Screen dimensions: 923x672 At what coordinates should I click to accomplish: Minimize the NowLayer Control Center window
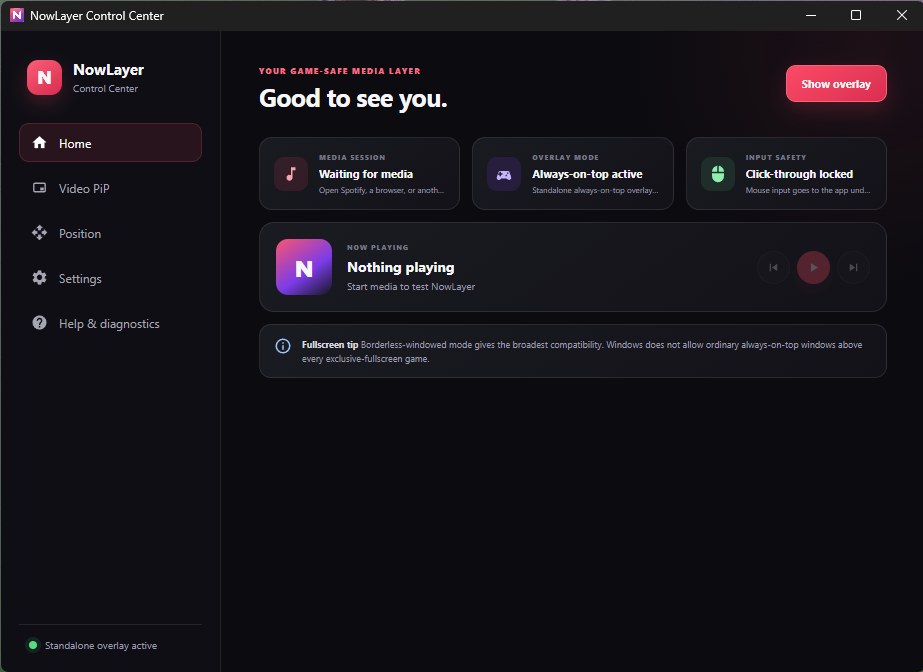[811, 15]
